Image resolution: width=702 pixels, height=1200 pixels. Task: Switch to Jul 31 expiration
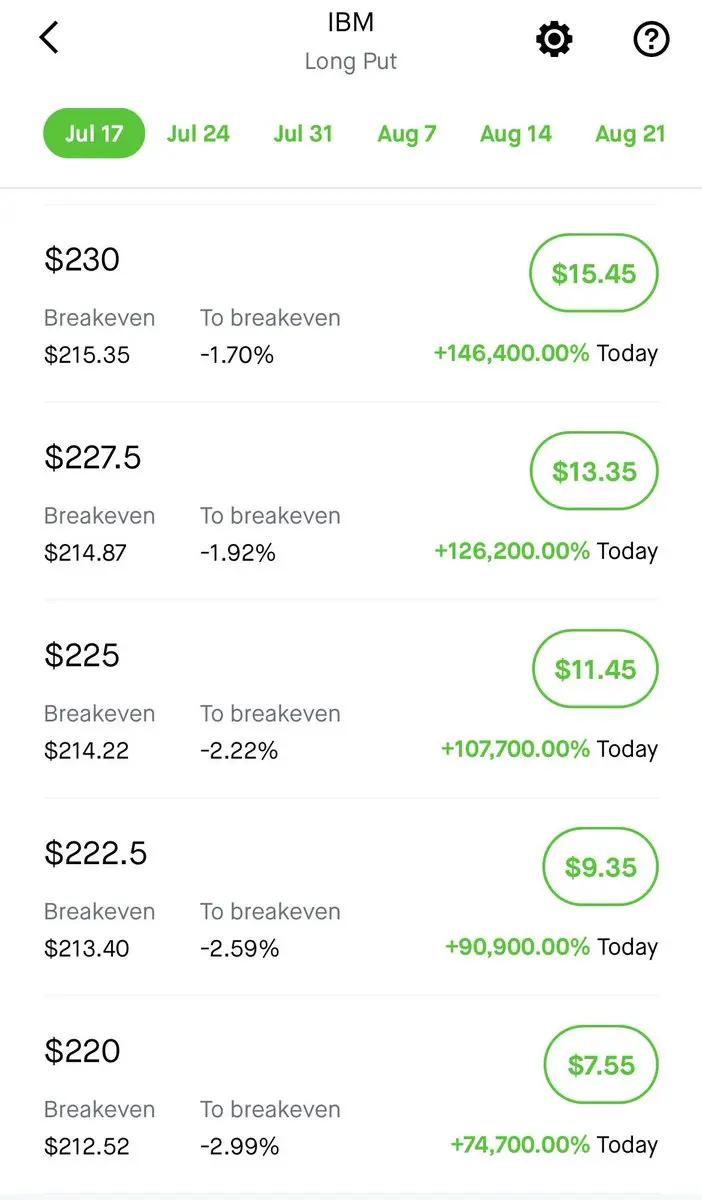(303, 134)
